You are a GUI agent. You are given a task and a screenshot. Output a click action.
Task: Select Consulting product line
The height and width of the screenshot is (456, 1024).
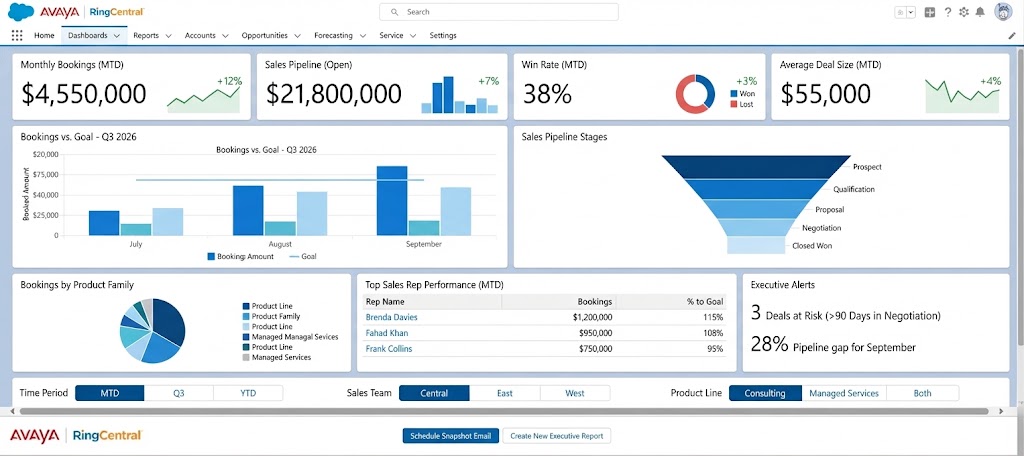[x=765, y=393]
